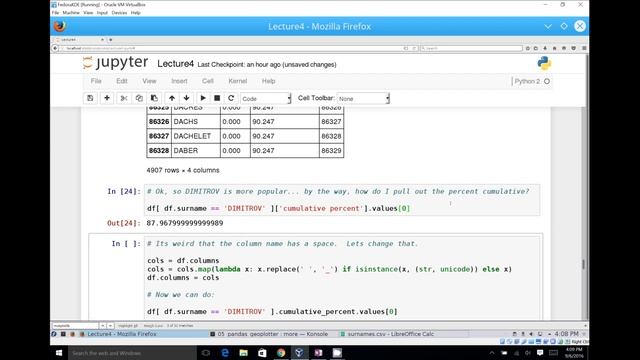This screenshot has height=360, width=640.
Task: Restart the kernel with the circular arrow
Action: pyautogui.click(x=231, y=98)
